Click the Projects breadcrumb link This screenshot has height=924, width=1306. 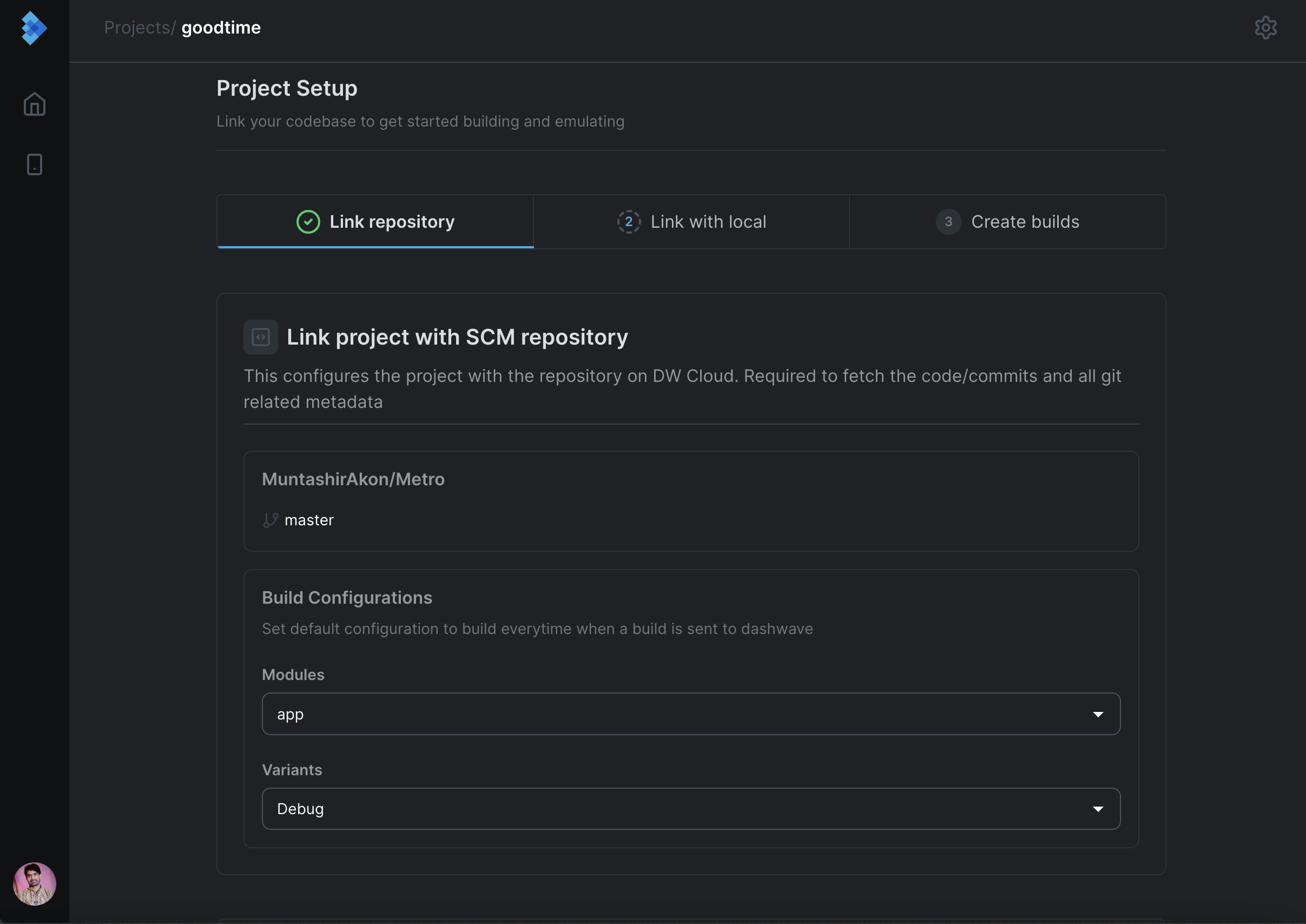point(137,27)
